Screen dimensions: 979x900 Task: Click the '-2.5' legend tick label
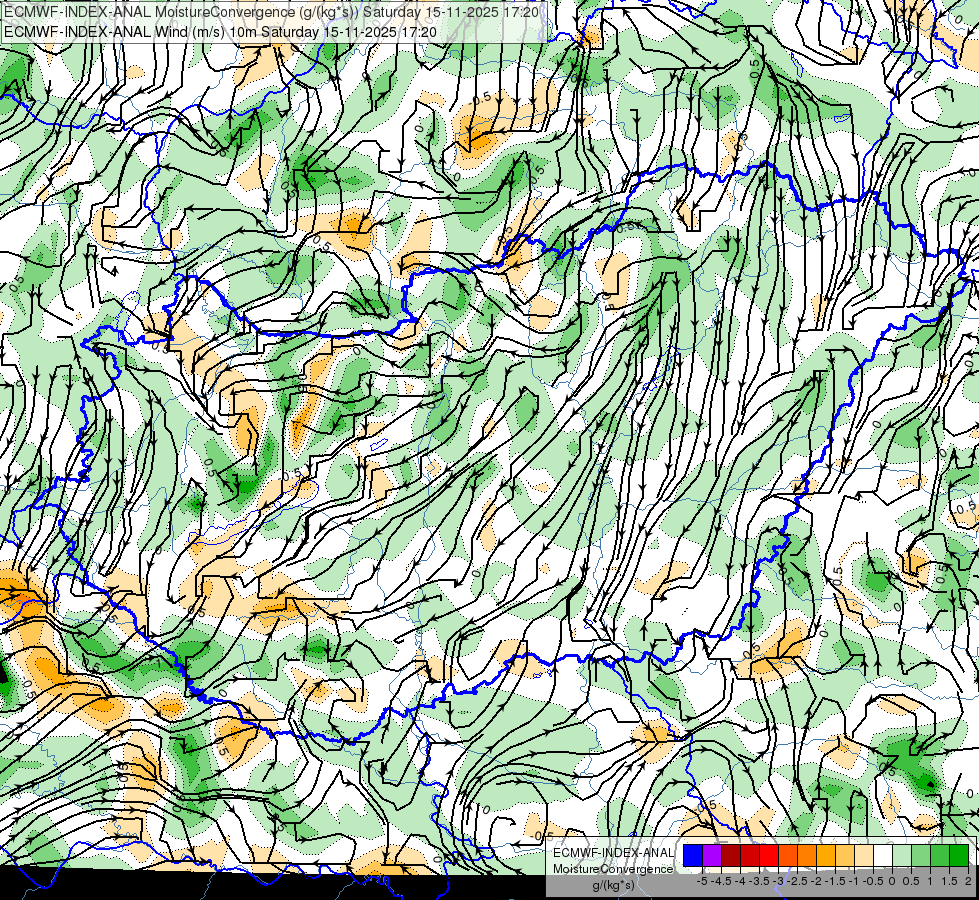(797, 881)
